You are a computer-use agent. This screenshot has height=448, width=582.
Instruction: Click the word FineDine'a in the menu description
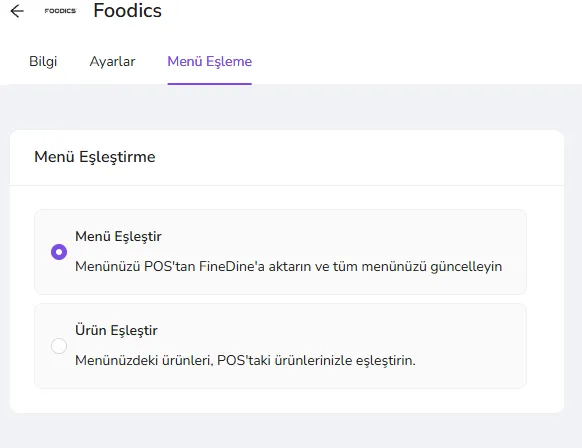coord(232,266)
